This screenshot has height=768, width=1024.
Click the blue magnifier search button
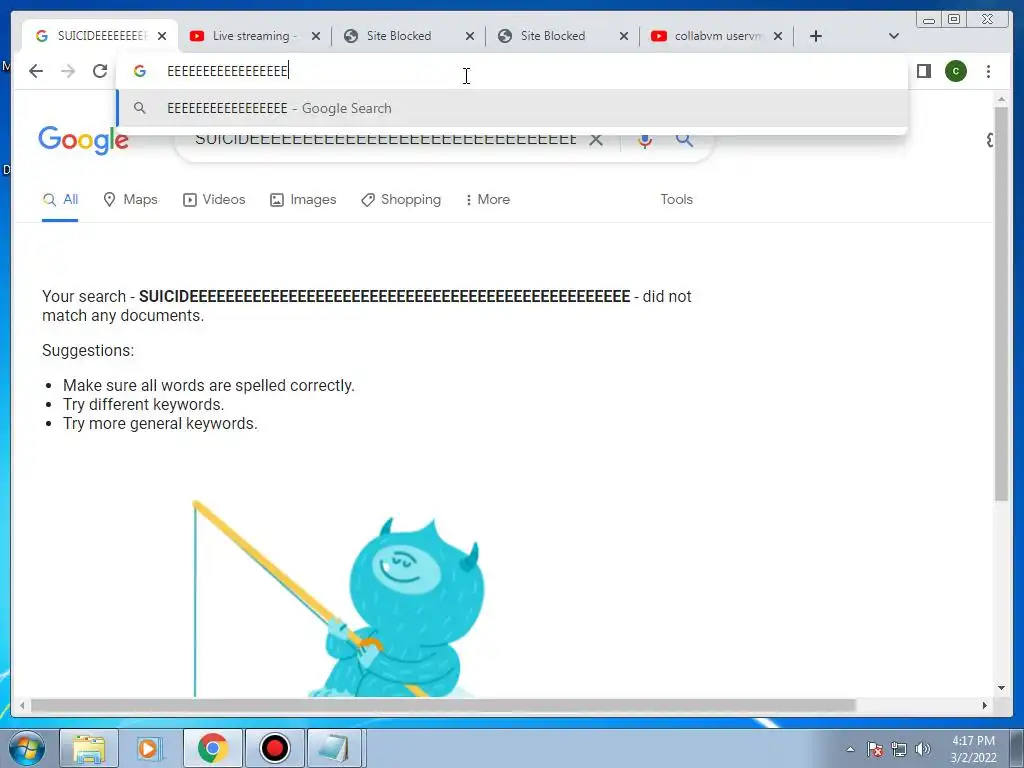click(x=684, y=139)
